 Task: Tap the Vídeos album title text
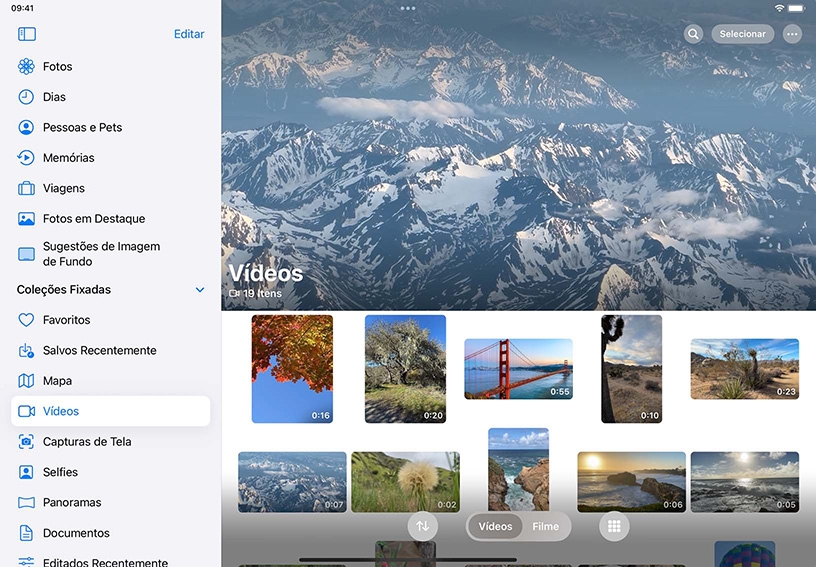[x=265, y=273]
